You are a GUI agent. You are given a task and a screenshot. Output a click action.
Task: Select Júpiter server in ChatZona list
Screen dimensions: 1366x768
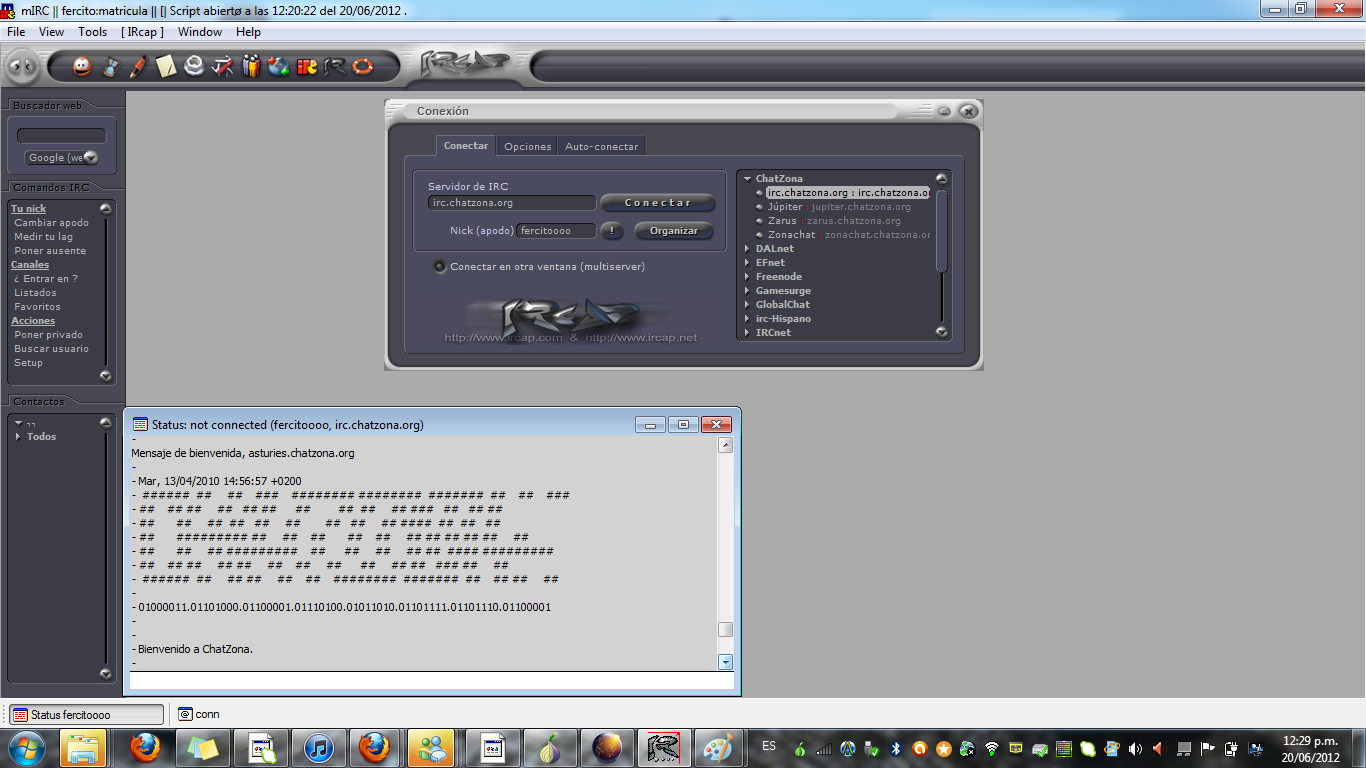[839, 207]
